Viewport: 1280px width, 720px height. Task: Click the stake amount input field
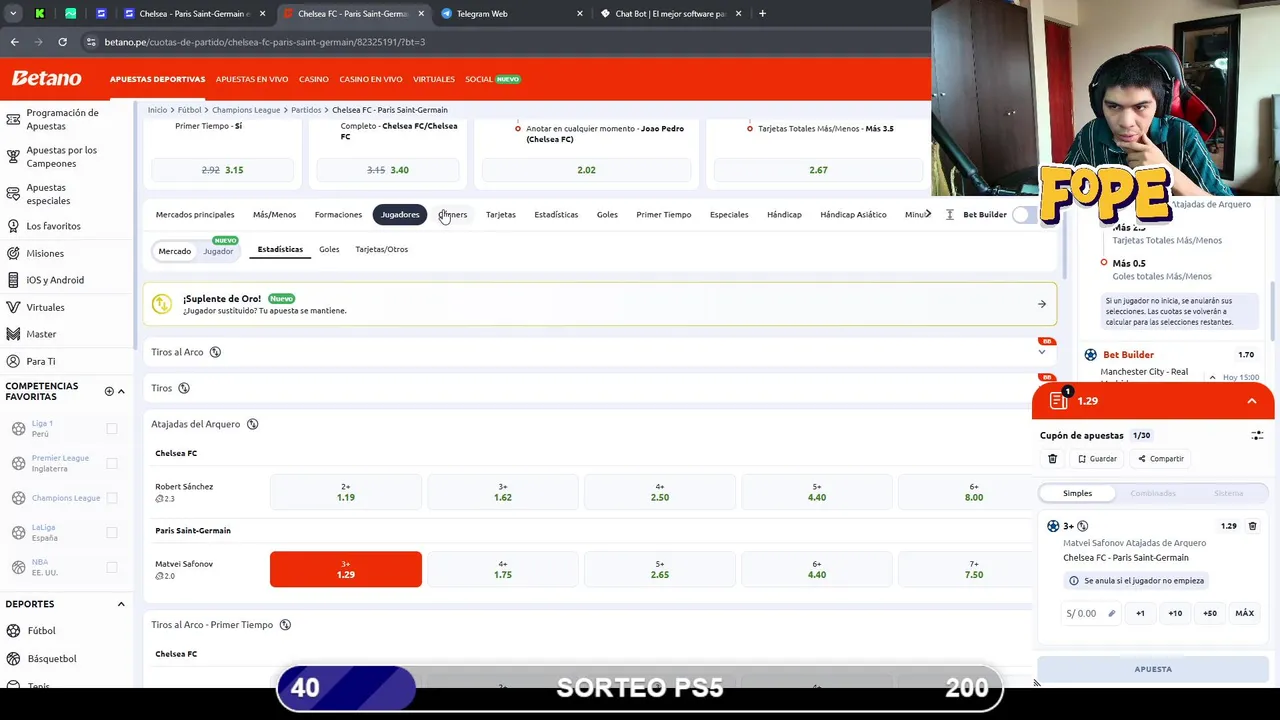coord(1091,613)
